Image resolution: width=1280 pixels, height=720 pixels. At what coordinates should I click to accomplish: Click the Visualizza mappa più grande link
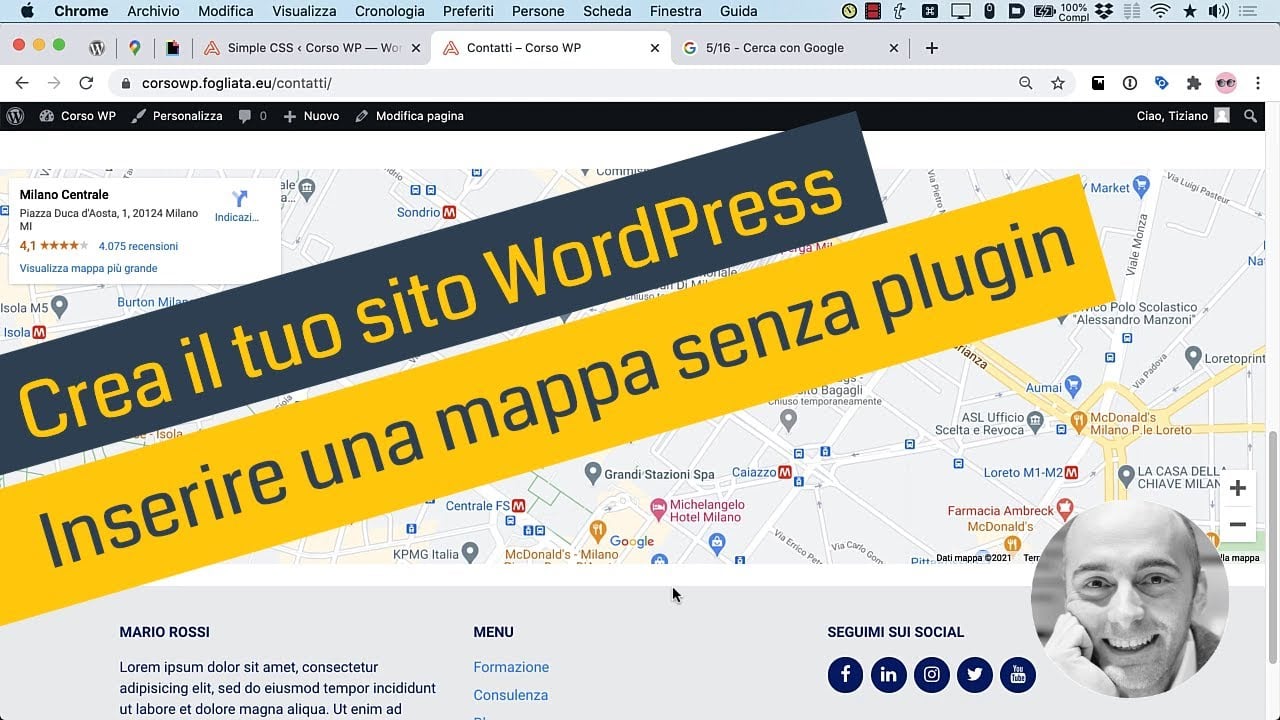88,268
